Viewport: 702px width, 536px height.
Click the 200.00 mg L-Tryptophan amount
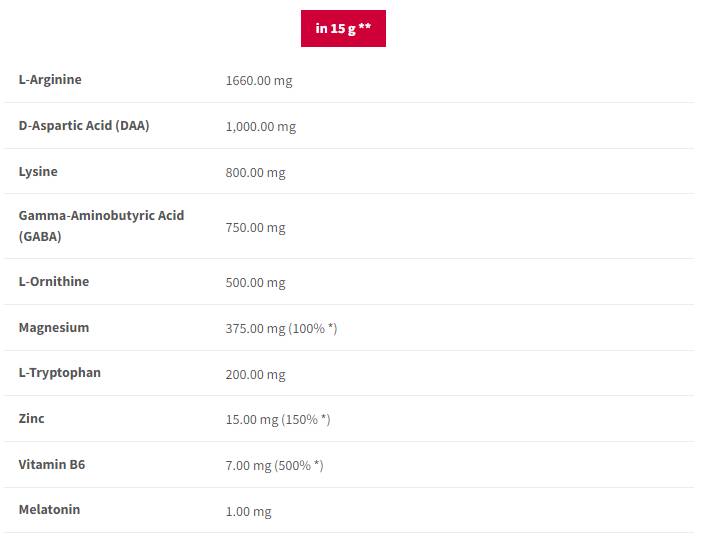pyautogui.click(x=256, y=375)
